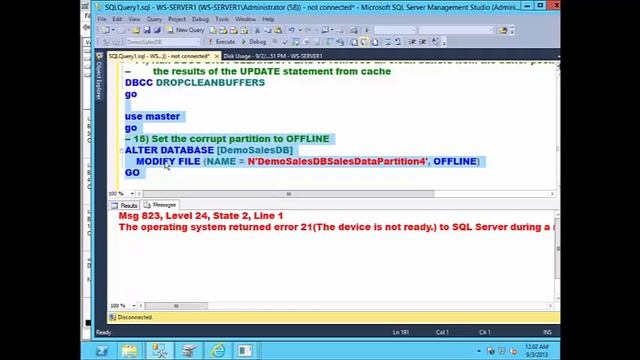Show the open documents list arrow

(558, 56)
